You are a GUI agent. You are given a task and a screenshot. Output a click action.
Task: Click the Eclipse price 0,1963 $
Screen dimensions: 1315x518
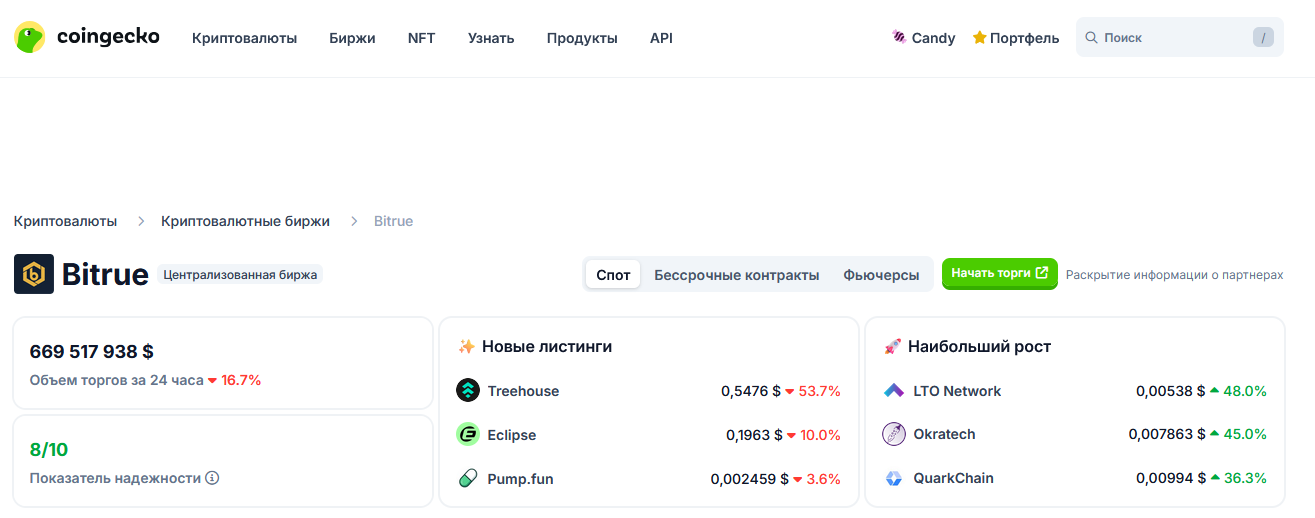pyautogui.click(x=754, y=435)
